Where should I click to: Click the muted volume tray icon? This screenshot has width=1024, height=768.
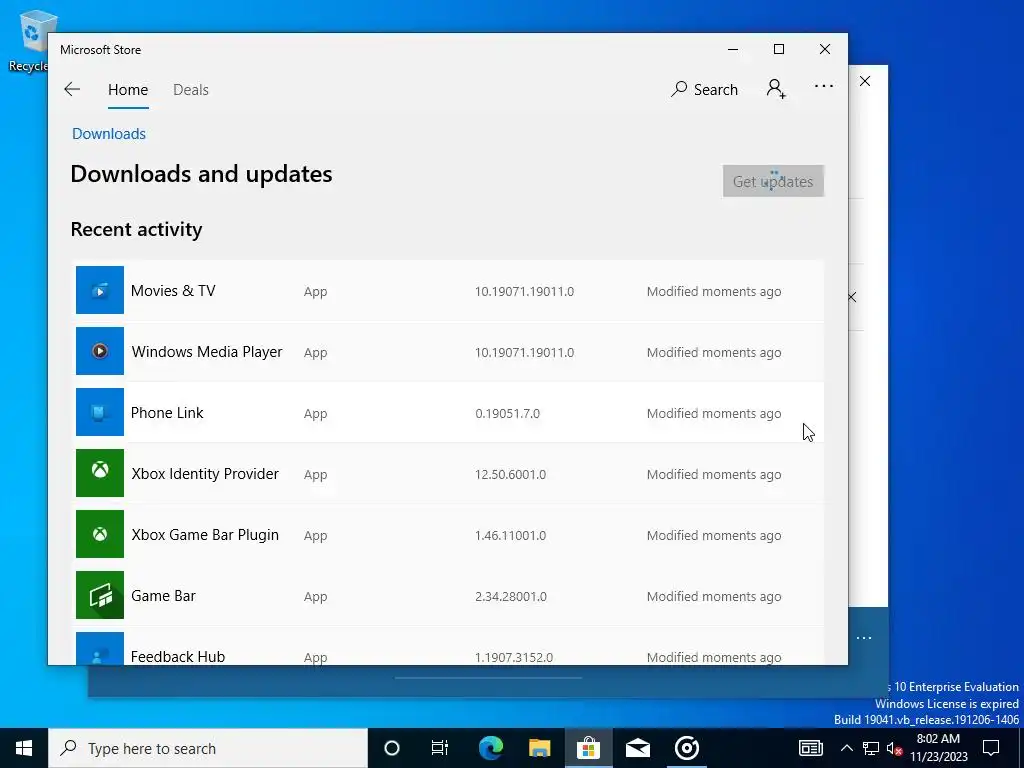pyautogui.click(x=894, y=748)
